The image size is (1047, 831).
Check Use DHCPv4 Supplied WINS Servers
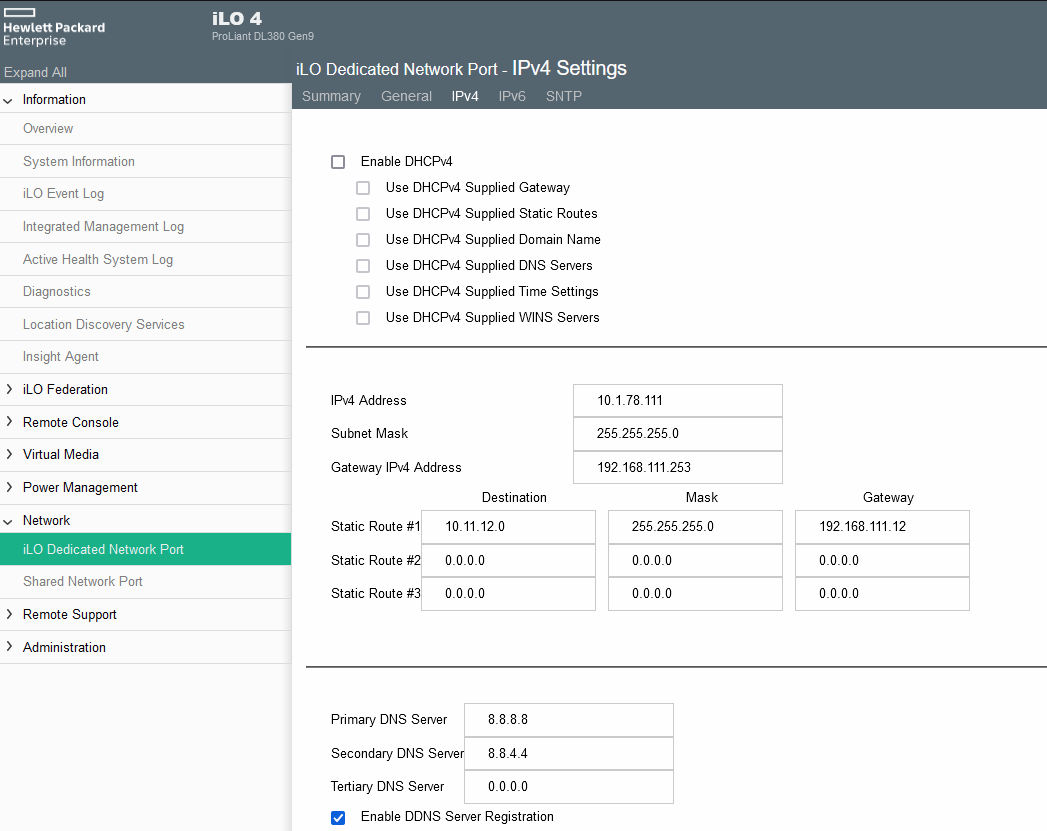click(x=363, y=317)
